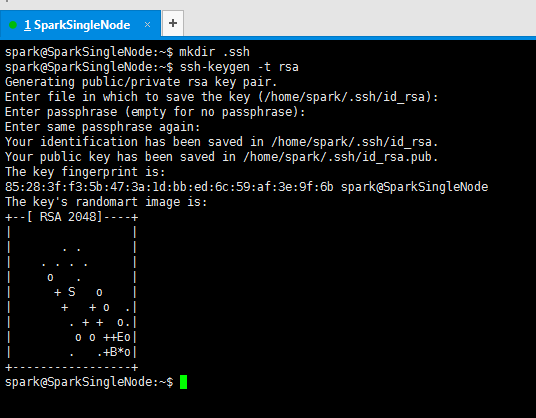Click the green connection status dot
This screenshot has width=536, height=418.
click(13, 25)
